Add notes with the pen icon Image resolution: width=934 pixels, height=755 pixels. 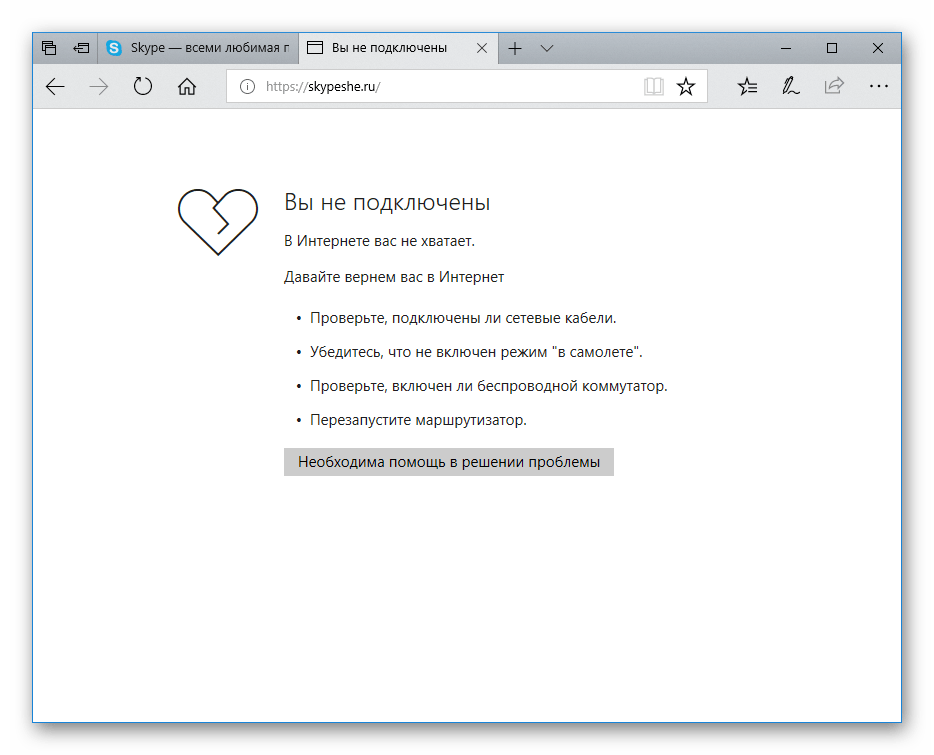(790, 86)
